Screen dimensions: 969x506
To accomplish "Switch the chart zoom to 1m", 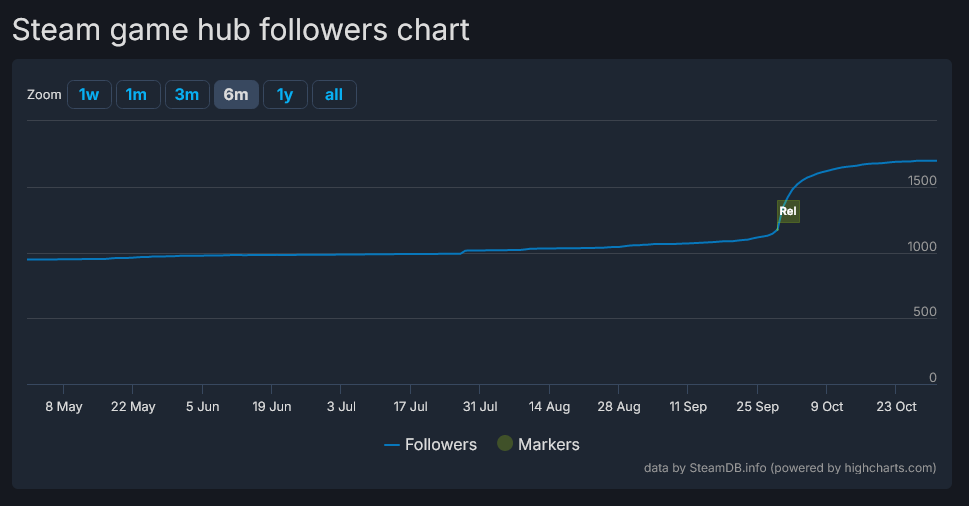I will (x=137, y=95).
